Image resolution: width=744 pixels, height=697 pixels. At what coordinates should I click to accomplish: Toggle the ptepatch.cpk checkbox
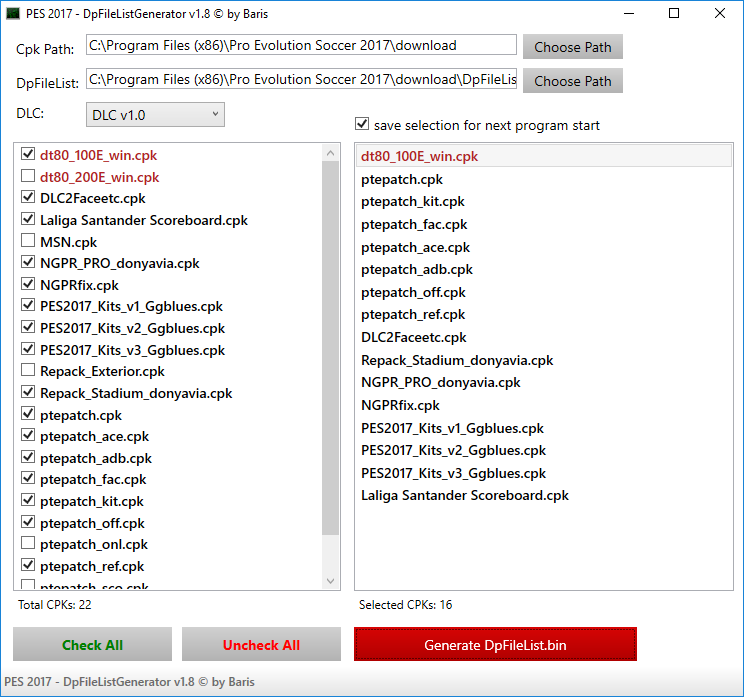coord(28,414)
